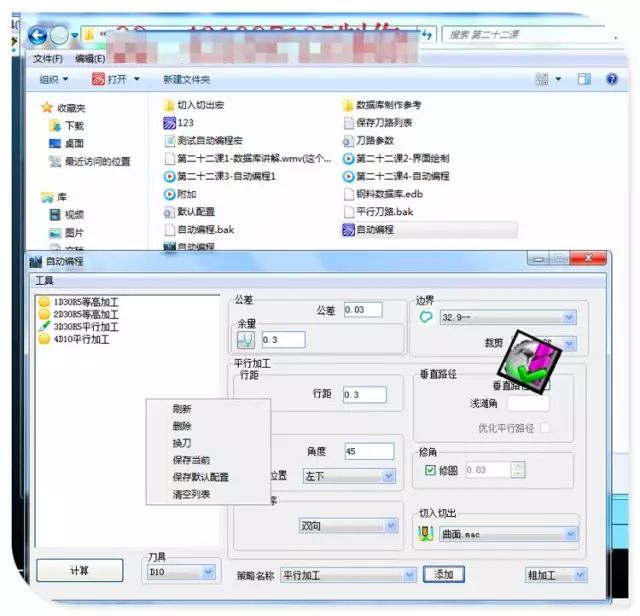The width and height of the screenshot is (640, 616).
Task: Choose 清空列表 from the context menu
Action: pos(191,494)
